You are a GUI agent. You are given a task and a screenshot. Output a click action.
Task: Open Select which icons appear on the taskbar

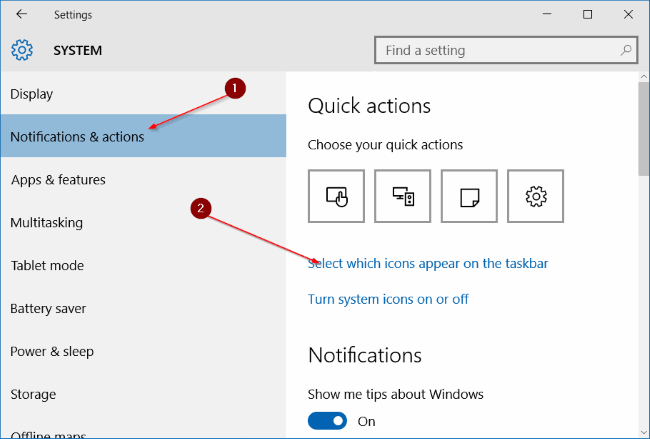(x=428, y=264)
